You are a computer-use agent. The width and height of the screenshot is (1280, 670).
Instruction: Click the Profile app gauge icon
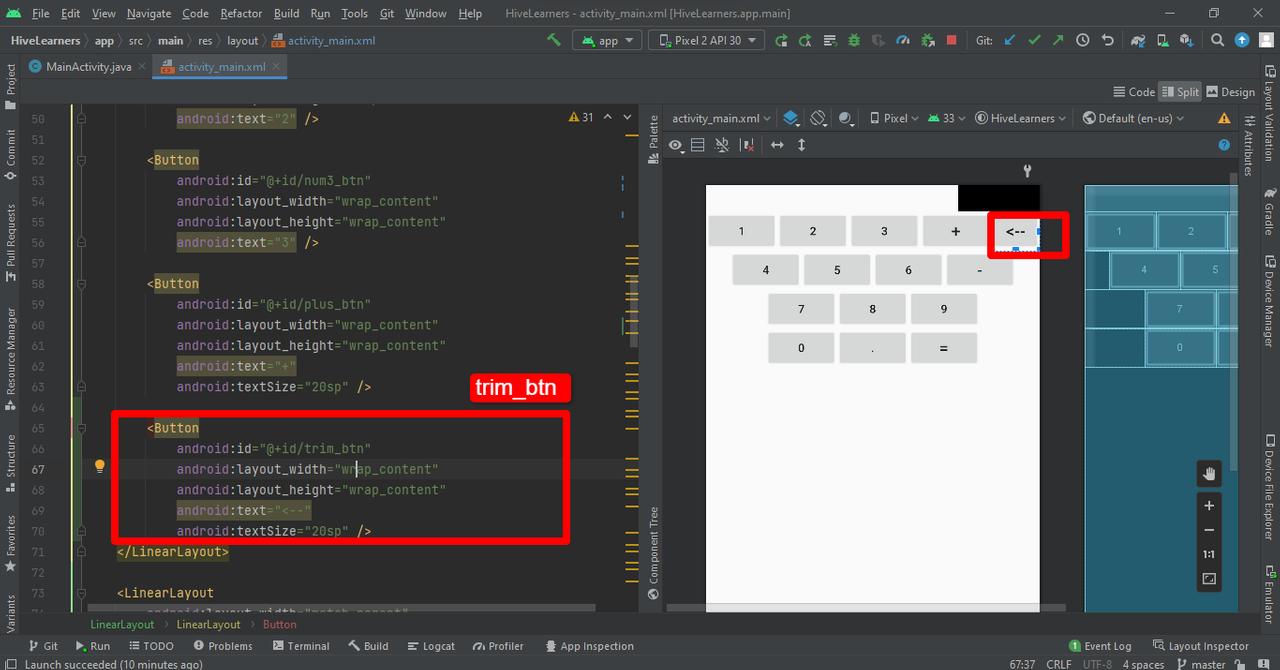click(x=903, y=40)
